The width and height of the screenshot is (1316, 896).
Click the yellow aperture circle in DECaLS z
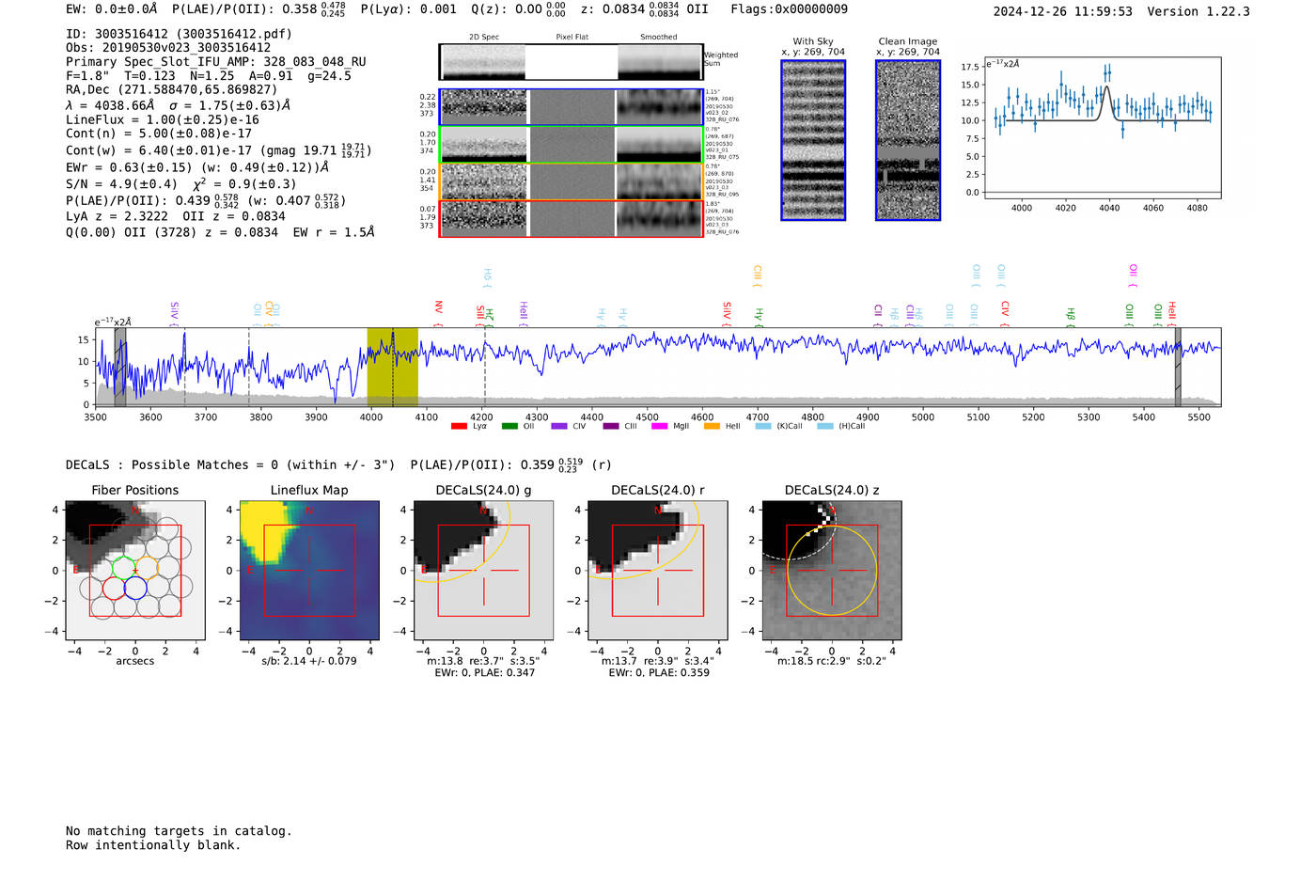click(x=832, y=571)
